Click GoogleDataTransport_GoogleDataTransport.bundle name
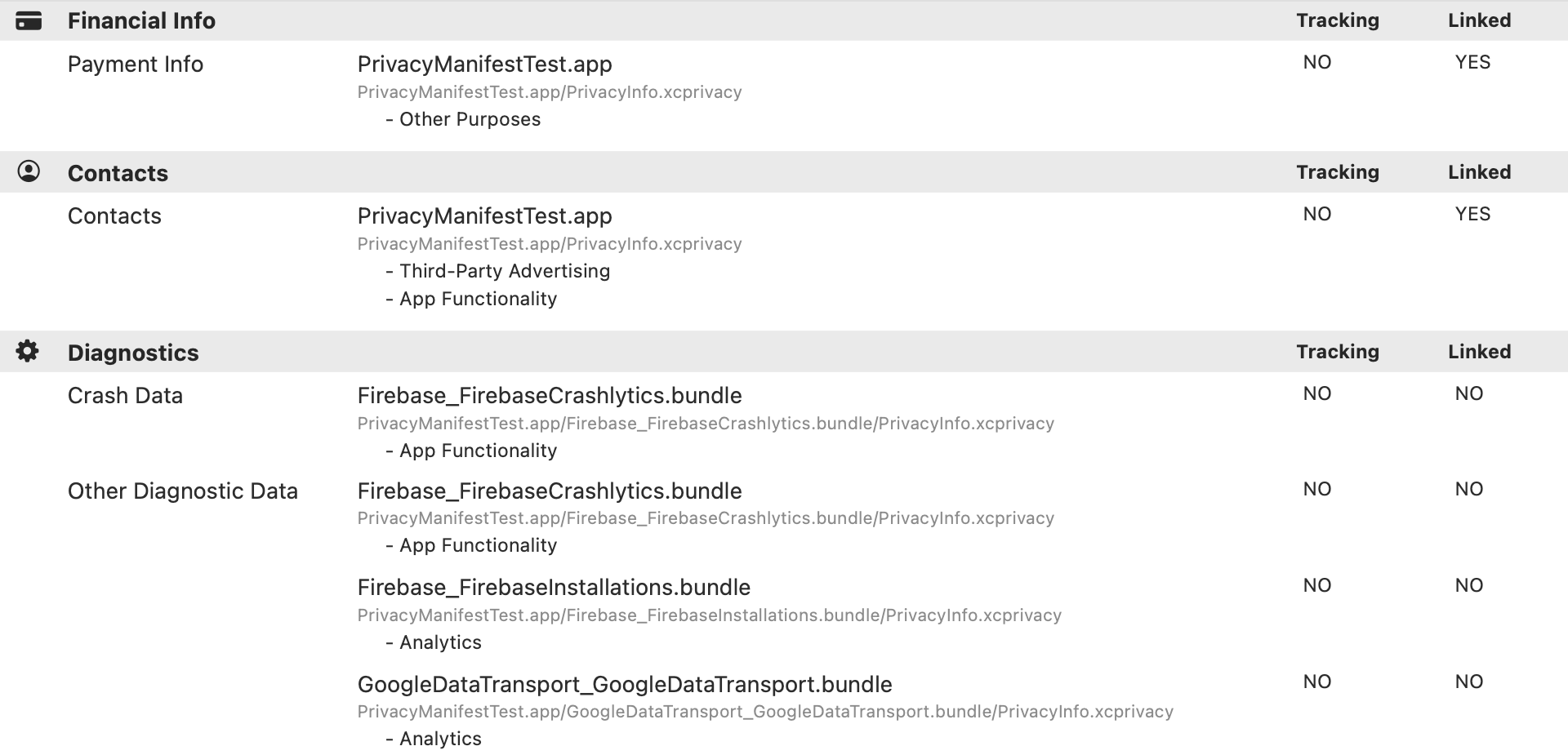This screenshot has height=755, width=1568. point(625,684)
